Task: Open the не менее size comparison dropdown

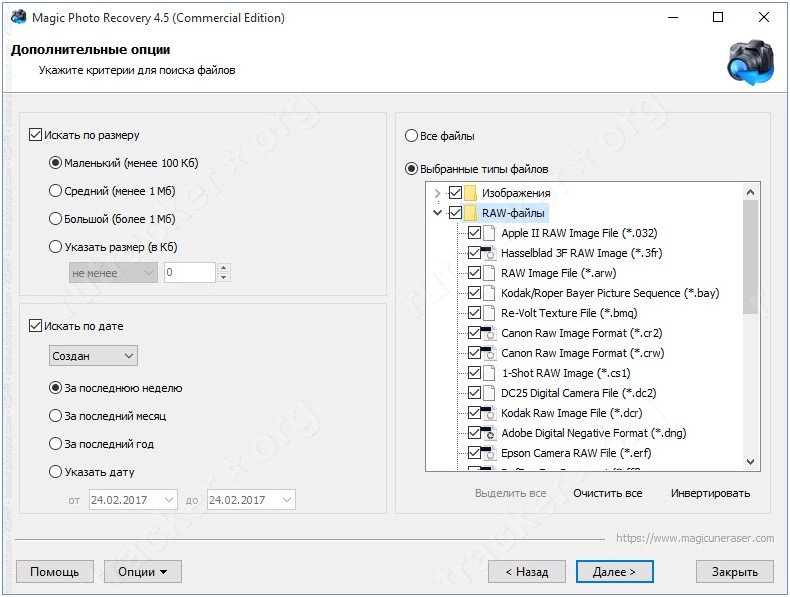Action: pos(113,273)
